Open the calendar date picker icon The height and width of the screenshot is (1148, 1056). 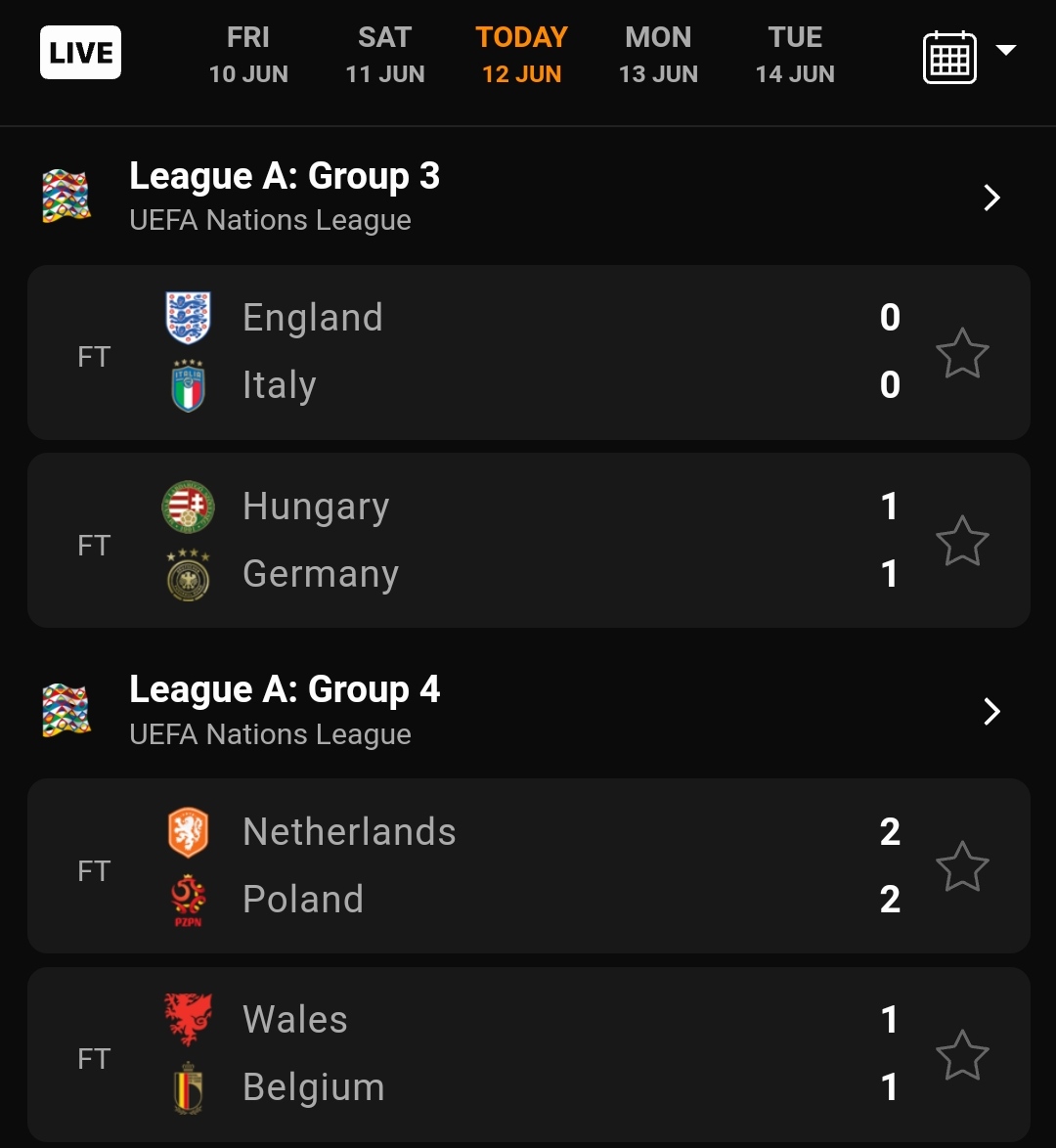coord(949,57)
